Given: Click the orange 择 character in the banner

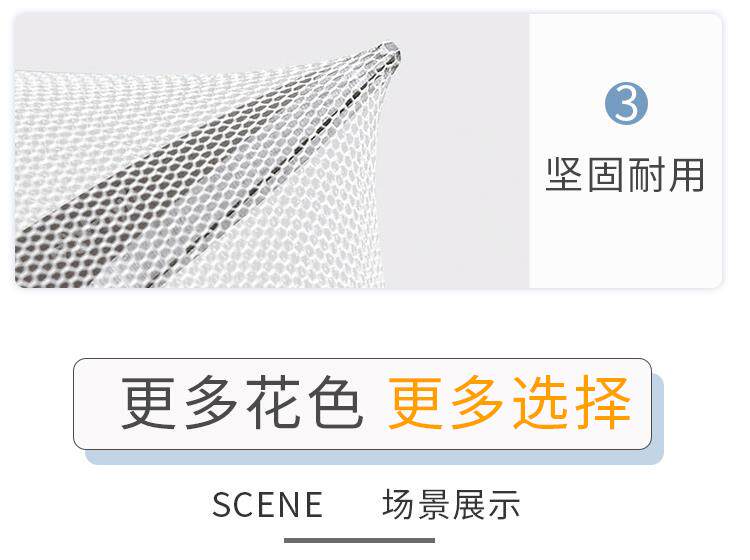Looking at the screenshot, I should tap(603, 403).
